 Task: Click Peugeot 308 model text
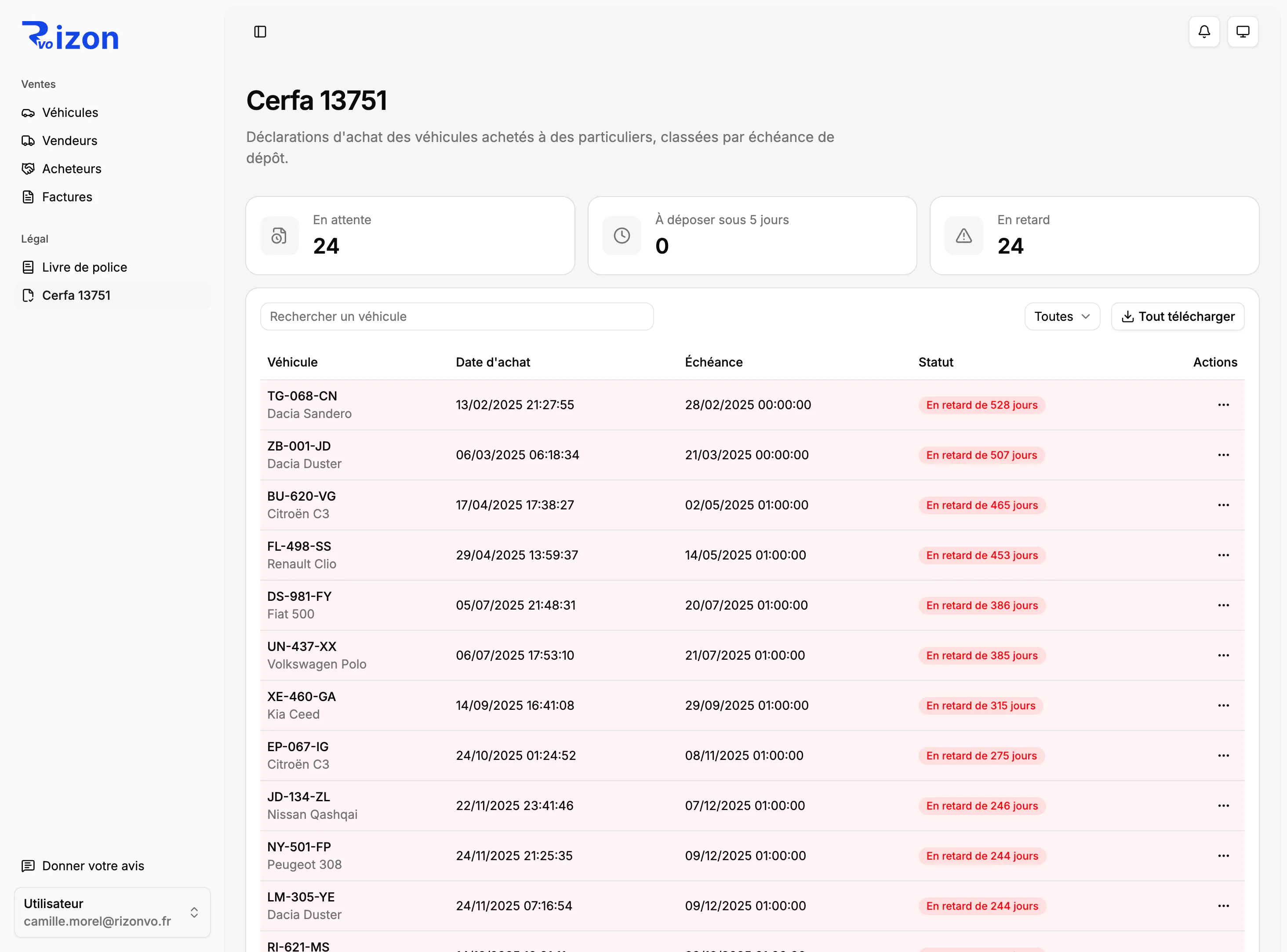304,865
